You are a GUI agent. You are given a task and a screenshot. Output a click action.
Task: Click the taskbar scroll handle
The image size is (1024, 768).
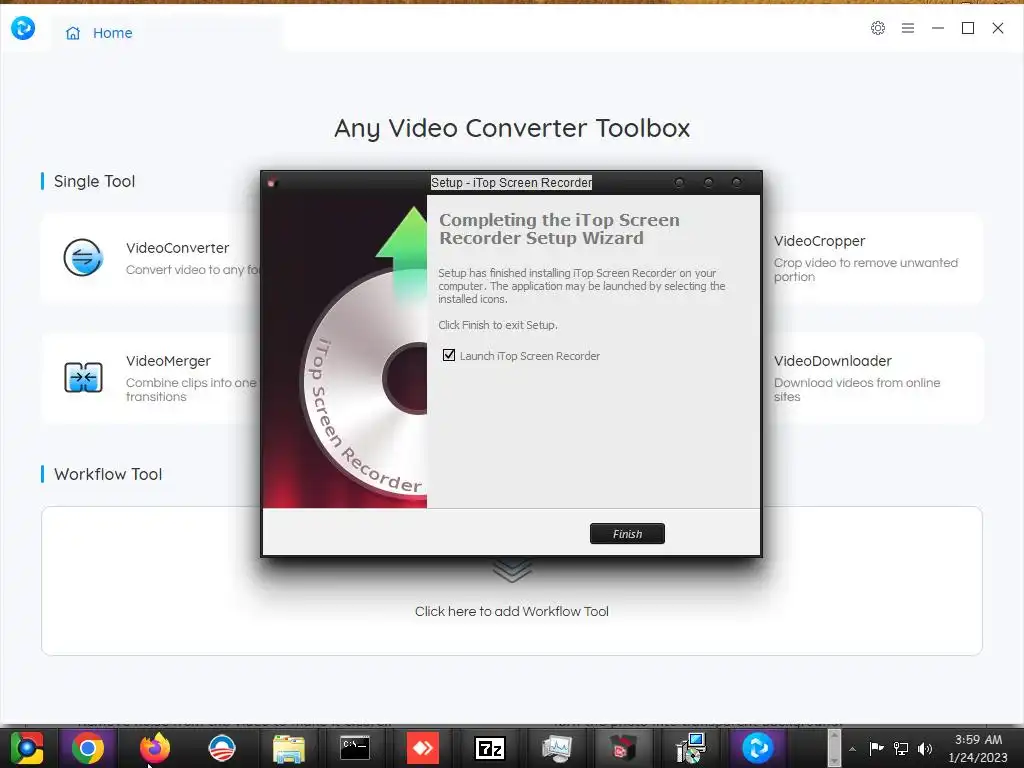834,748
